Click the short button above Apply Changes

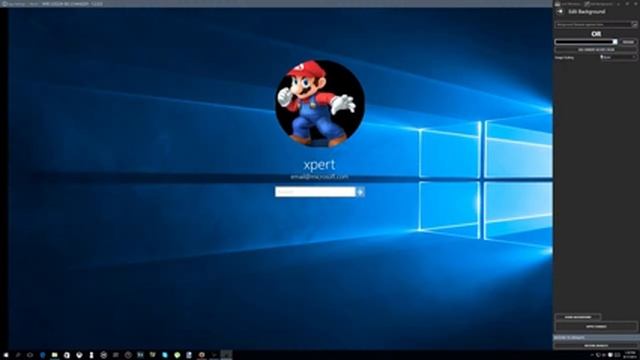coord(578,317)
